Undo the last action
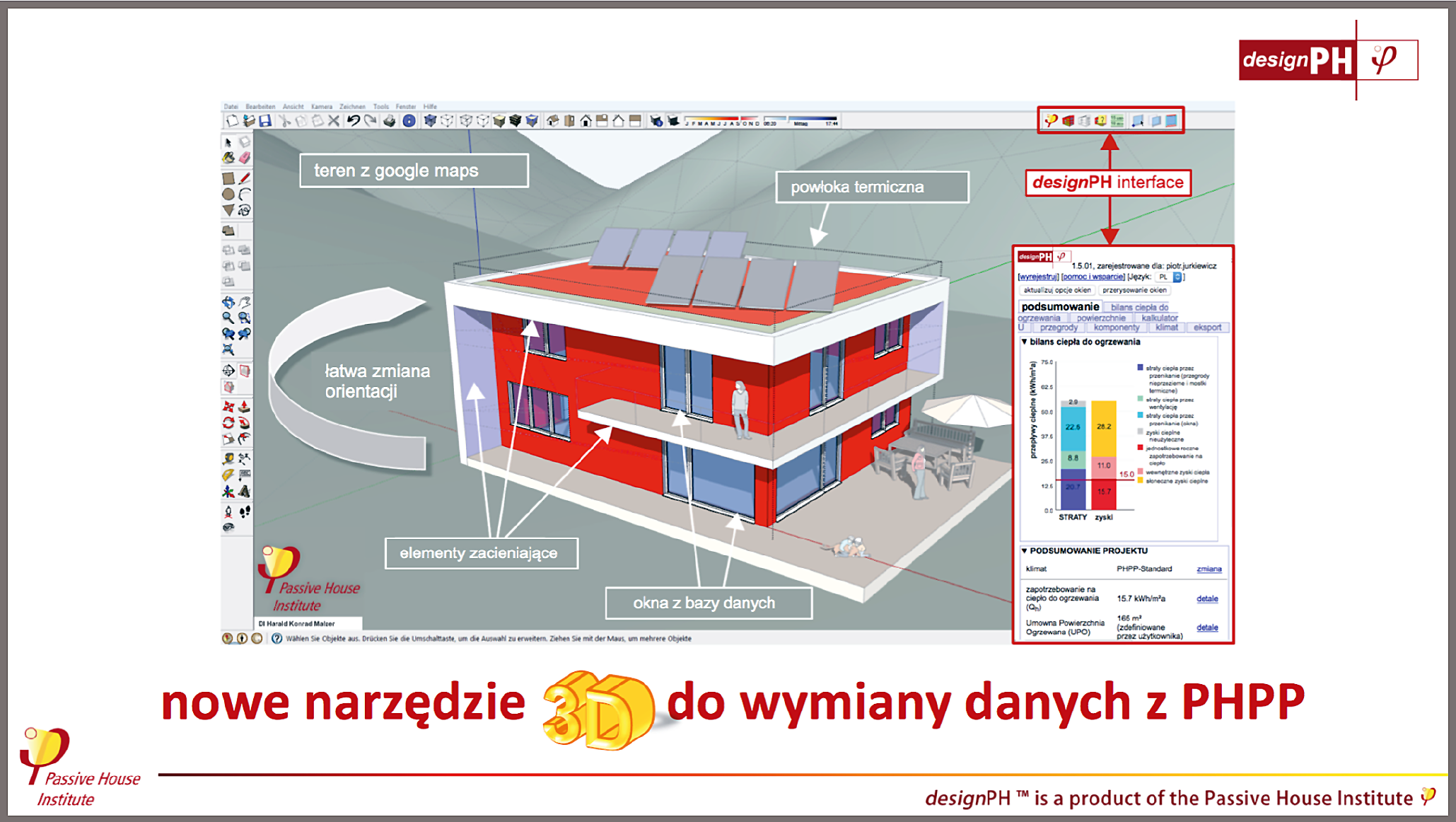The width and height of the screenshot is (1456, 822). pos(354,121)
